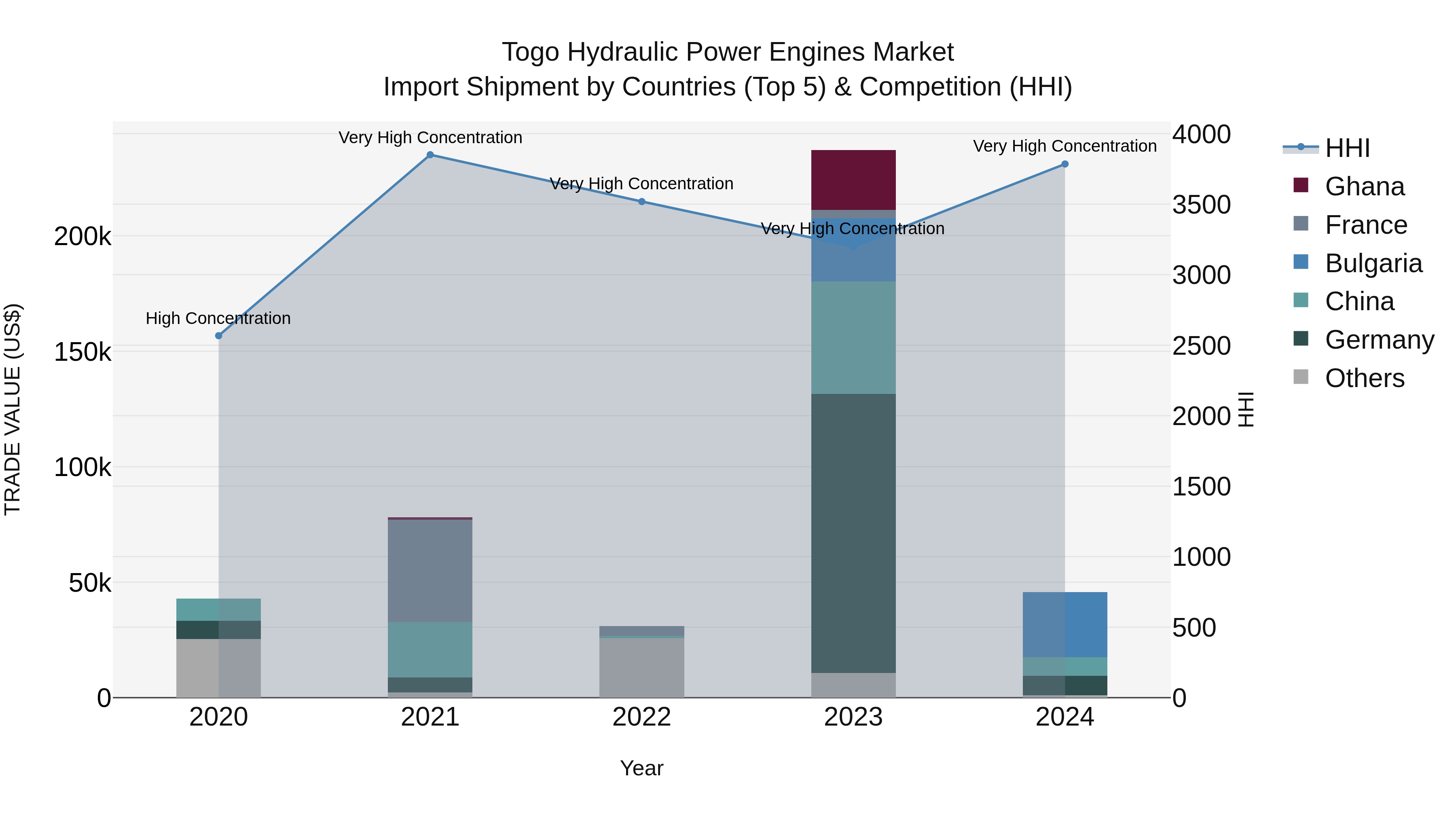Click the 'High Concentration' annotation for 2020
The width and height of the screenshot is (1456, 819).
tap(218, 319)
